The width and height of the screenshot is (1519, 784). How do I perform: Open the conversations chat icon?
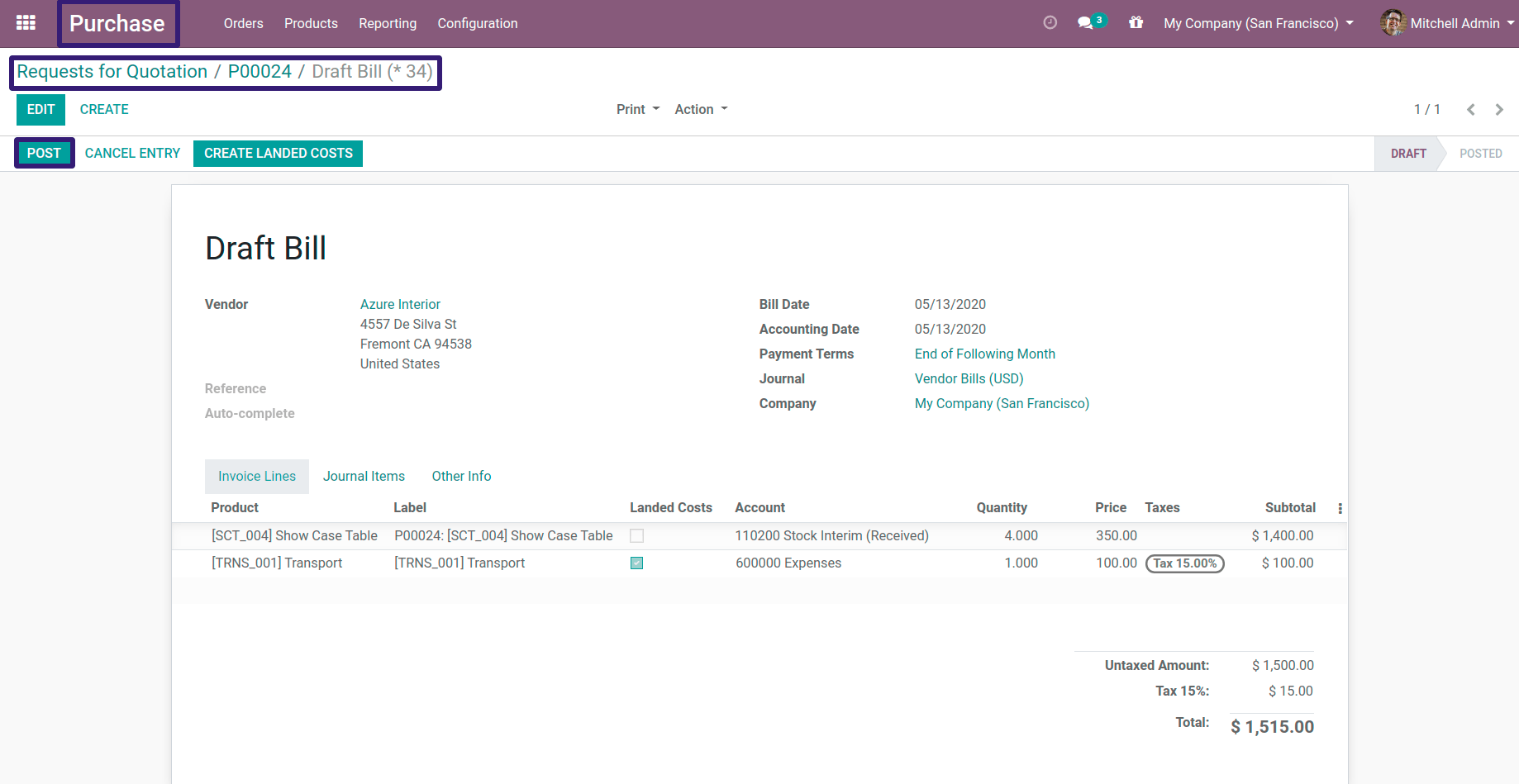pyautogui.click(x=1085, y=23)
